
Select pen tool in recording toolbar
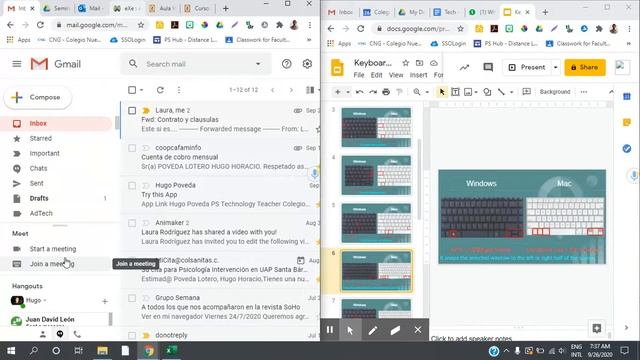click(x=373, y=330)
